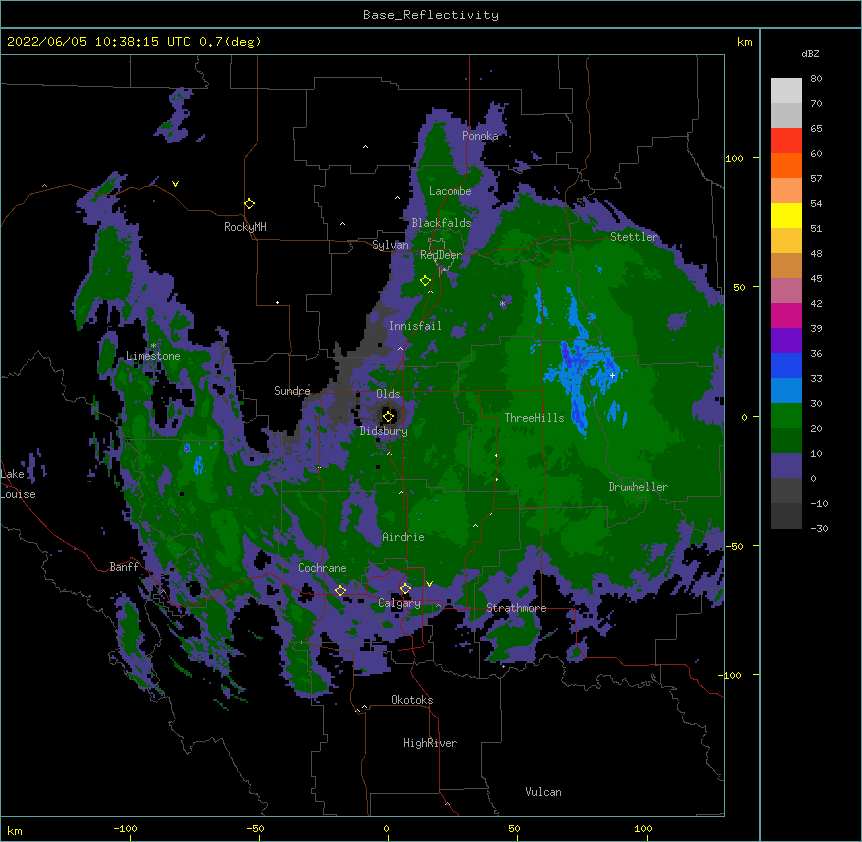The width and height of the screenshot is (862, 842).
Task: Click the Lake Louise label
Action: (x=18, y=484)
